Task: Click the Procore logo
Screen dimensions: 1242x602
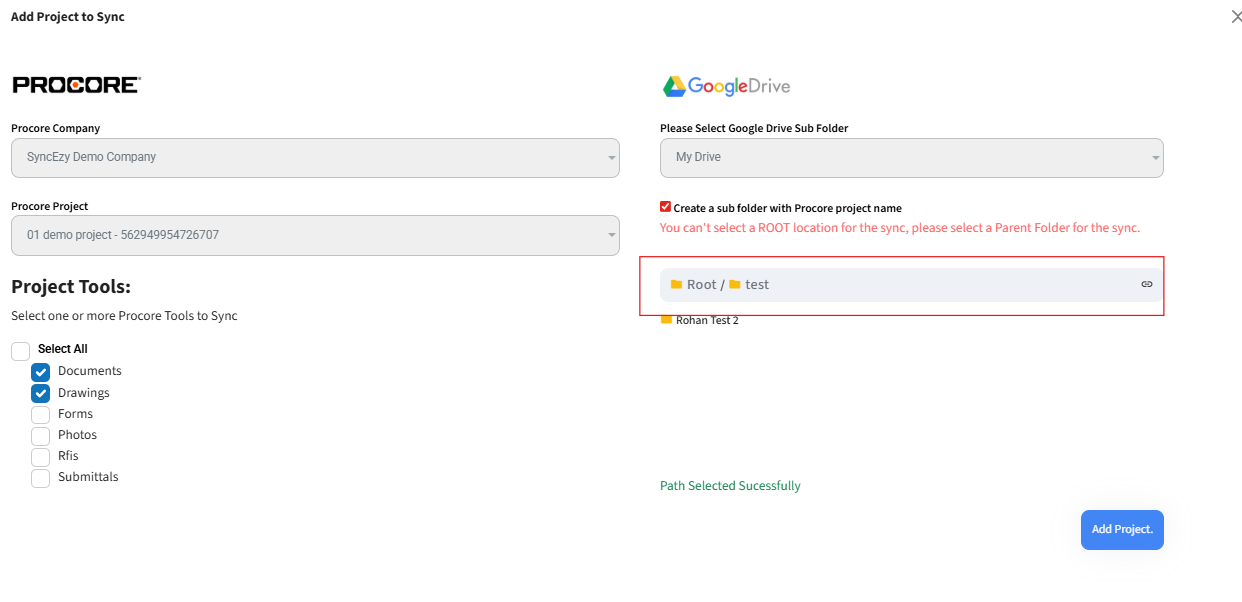Action: (x=76, y=85)
